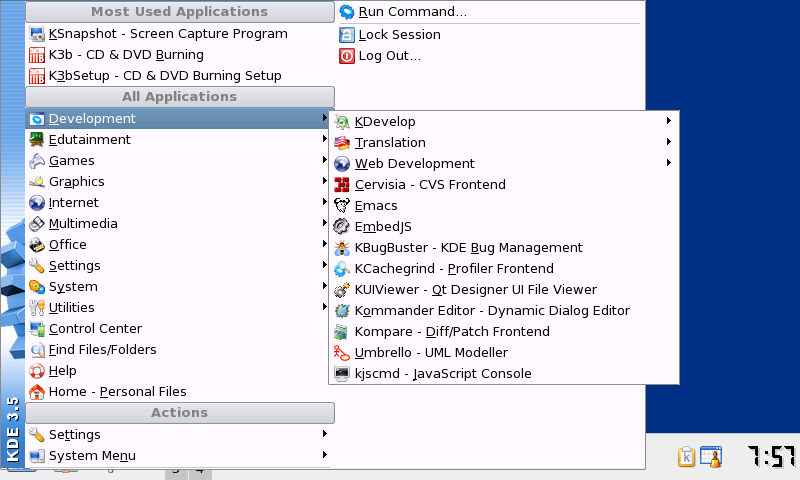This screenshot has width=800, height=480.
Task: Click the KSnapshot screen capture icon
Action: tap(37, 34)
